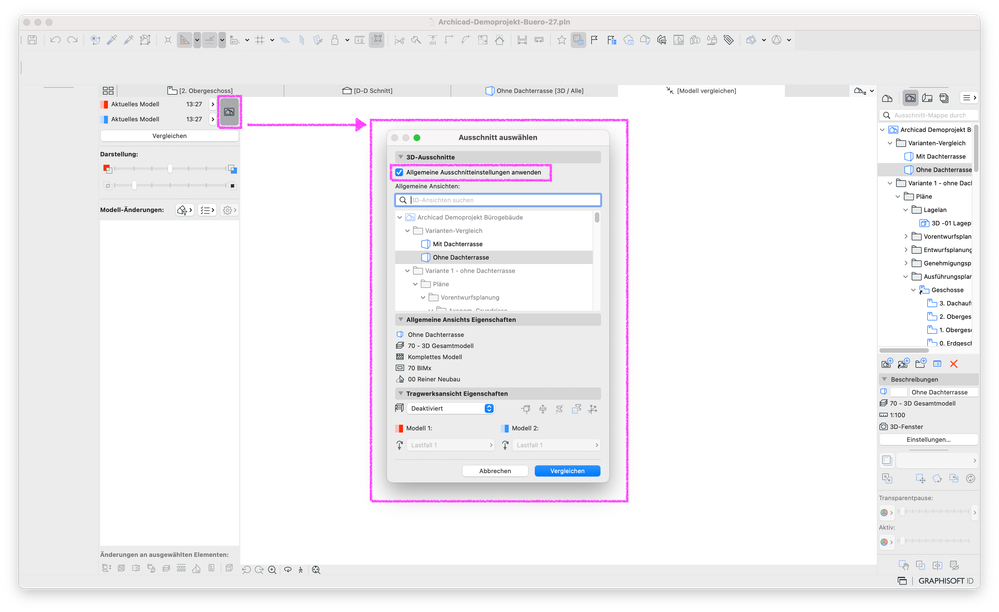Image resolution: width=999 pixels, height=612 pixels.
Task: Click the Redo arrow in the toolbar
Action: 73,40
